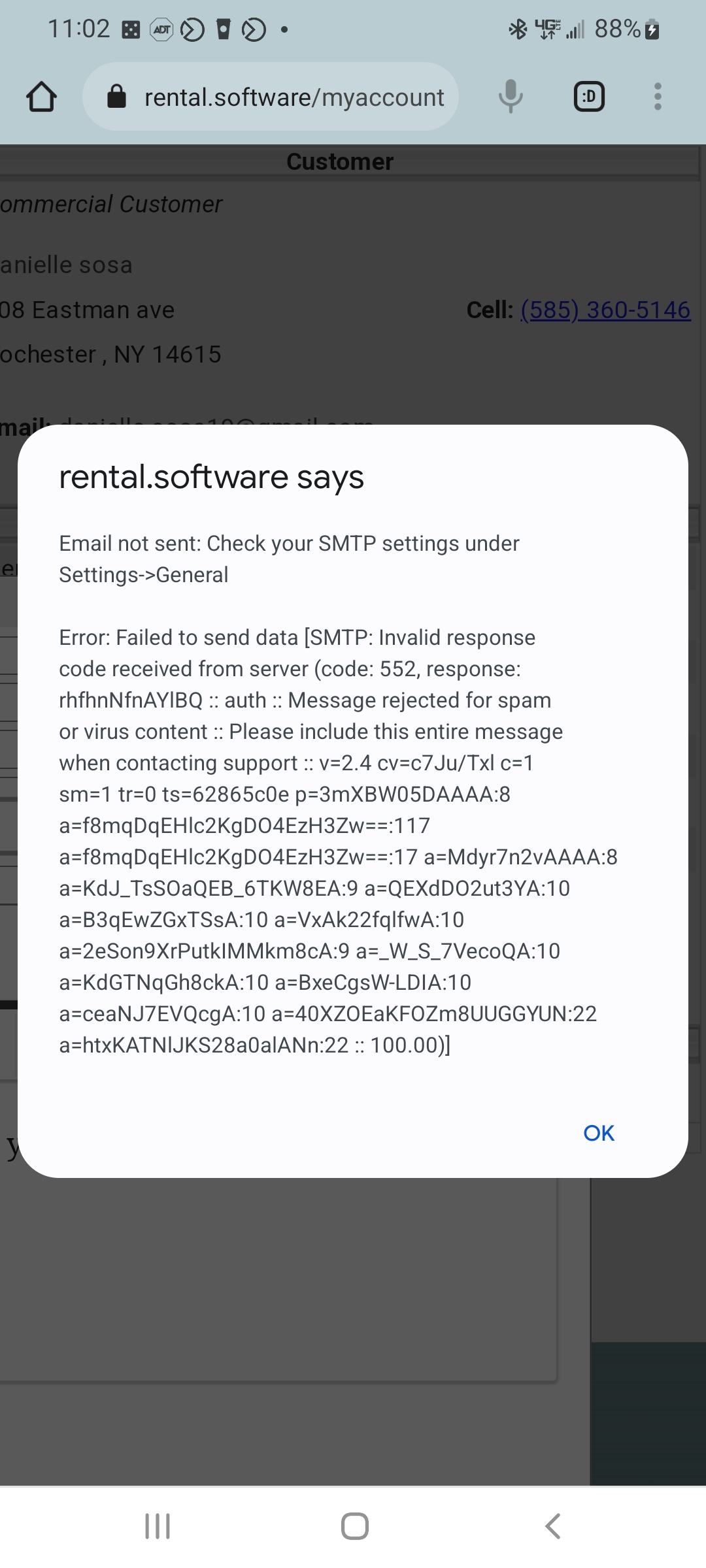Tap the cellular signal strength icon
The width and height of the screenshot is (706, 1568).
pyautogui.click(x=575, y=29)
